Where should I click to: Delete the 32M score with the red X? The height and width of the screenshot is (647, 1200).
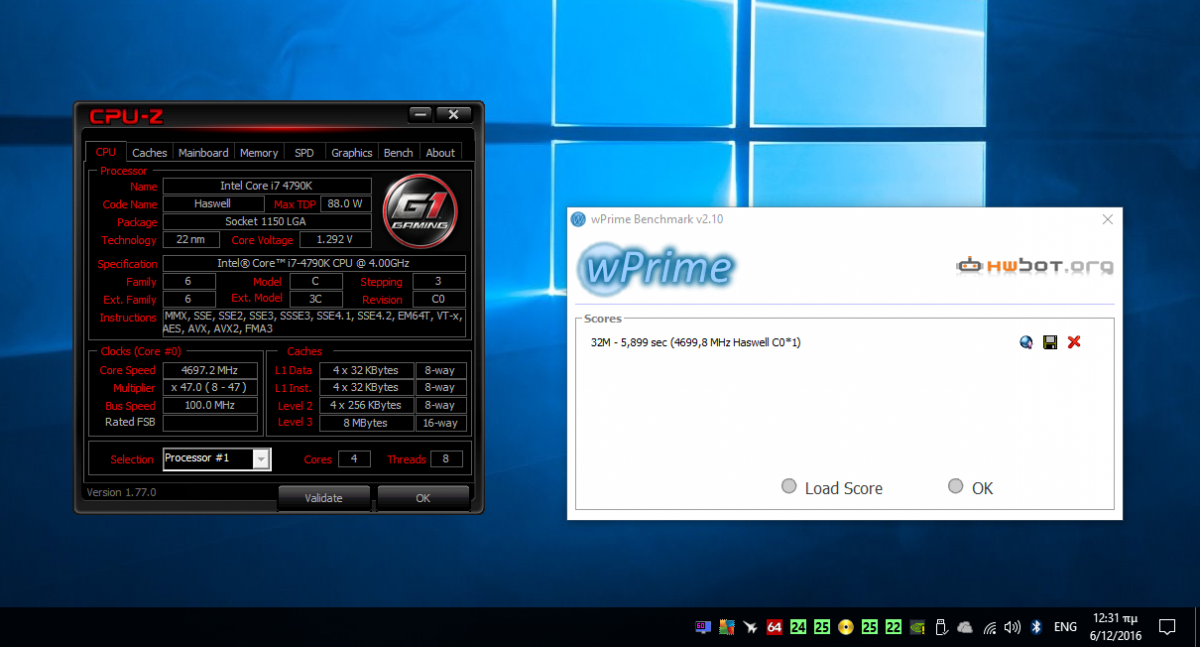coord(1074,342)
